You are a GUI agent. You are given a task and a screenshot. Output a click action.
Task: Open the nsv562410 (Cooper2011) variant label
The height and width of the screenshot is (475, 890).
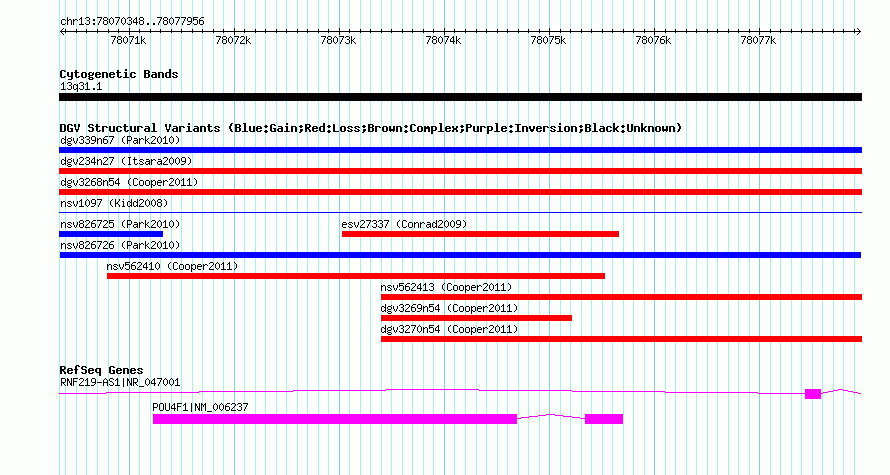pyautogui.click(x=173, y=266)
